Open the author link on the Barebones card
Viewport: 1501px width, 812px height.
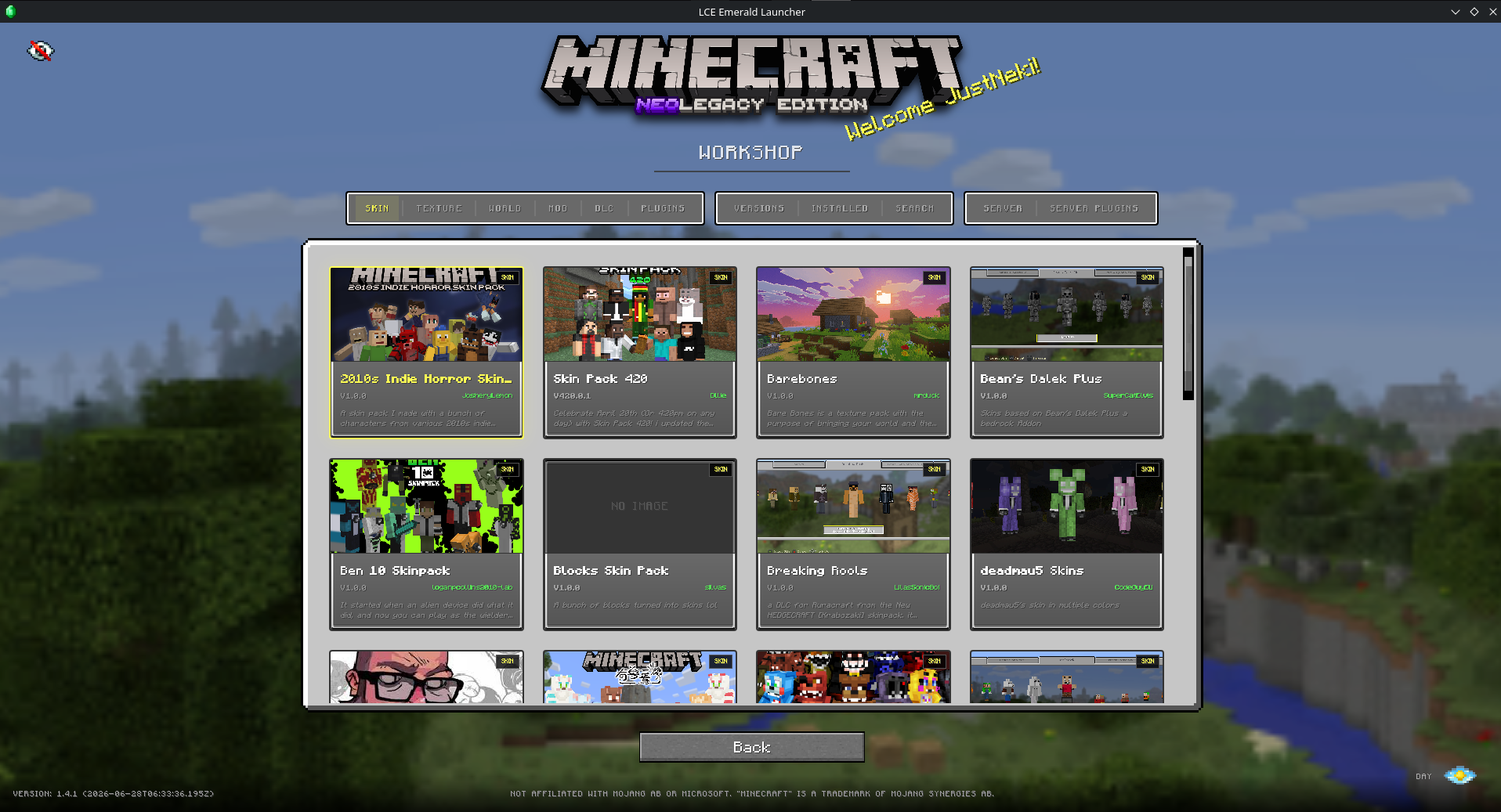(x=927, y=395)
